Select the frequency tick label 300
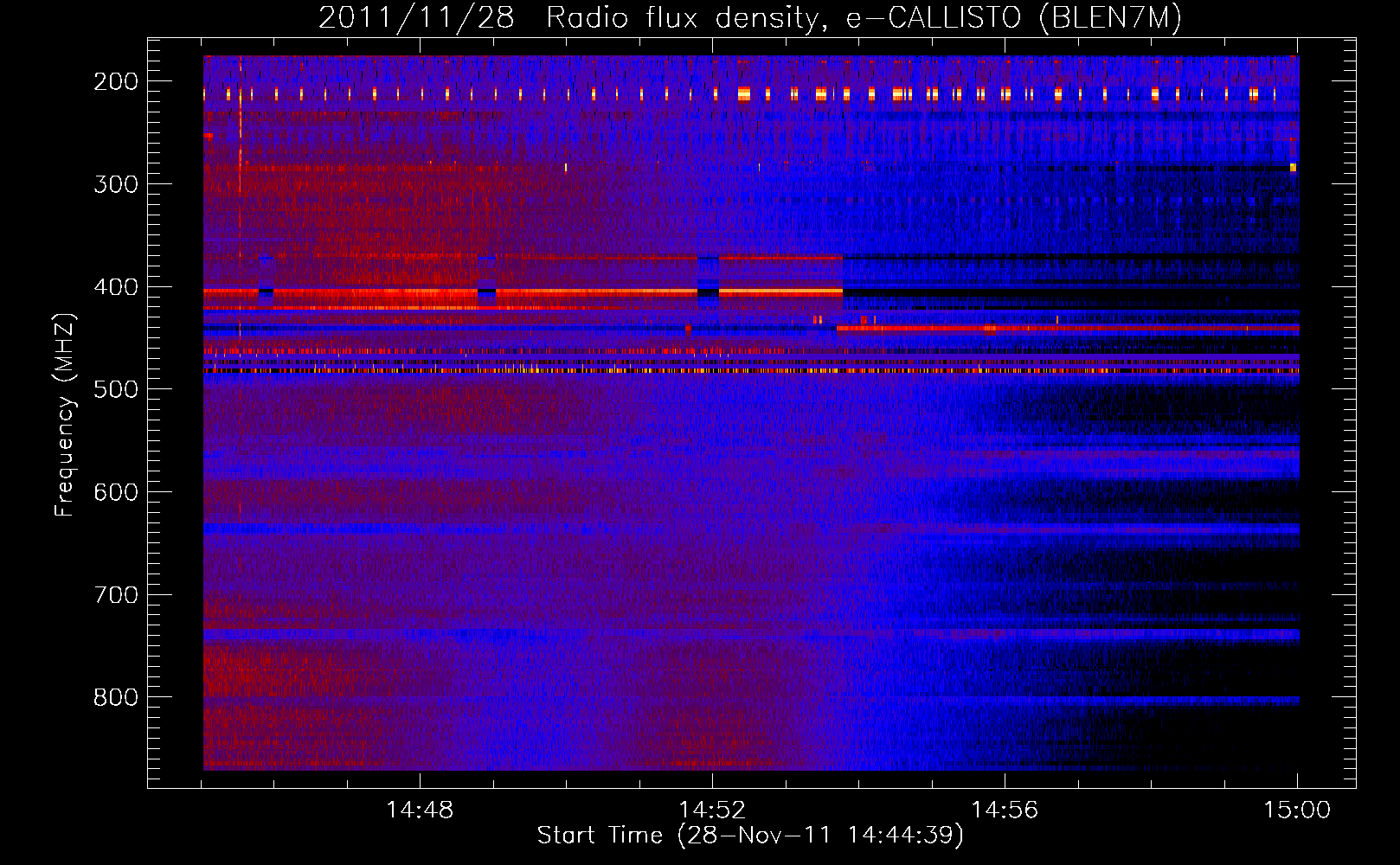This screenshot has height=865, width=1400. tap(116, 184)
